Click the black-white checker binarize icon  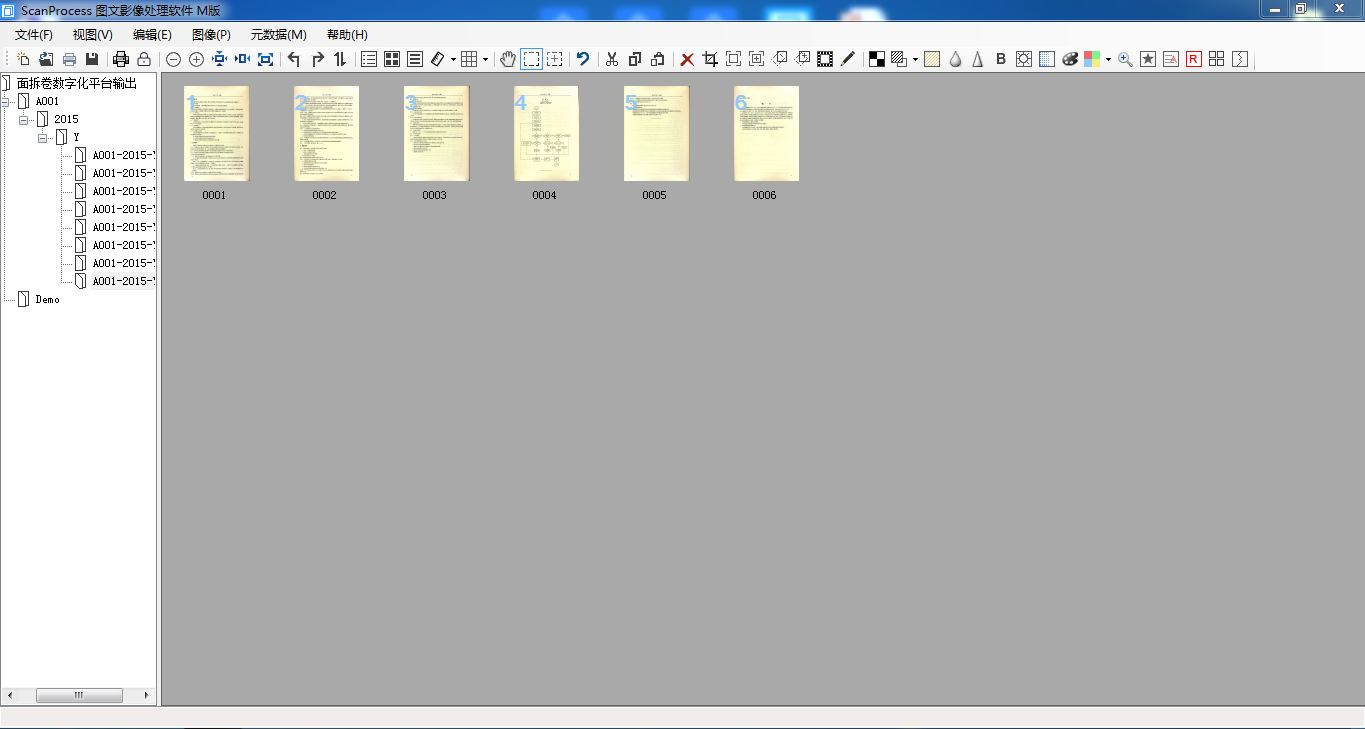877,59
